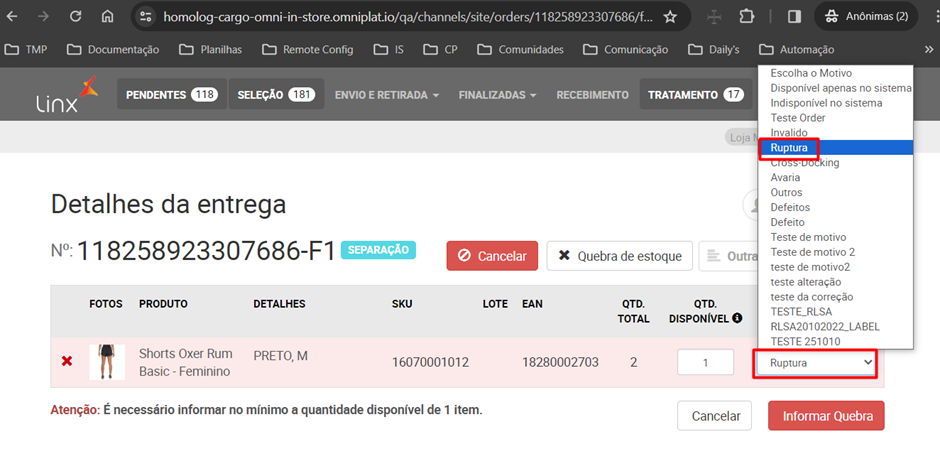940x458 pixels.
Task: Select Avaria in the reason list
Action: [786, 177]
